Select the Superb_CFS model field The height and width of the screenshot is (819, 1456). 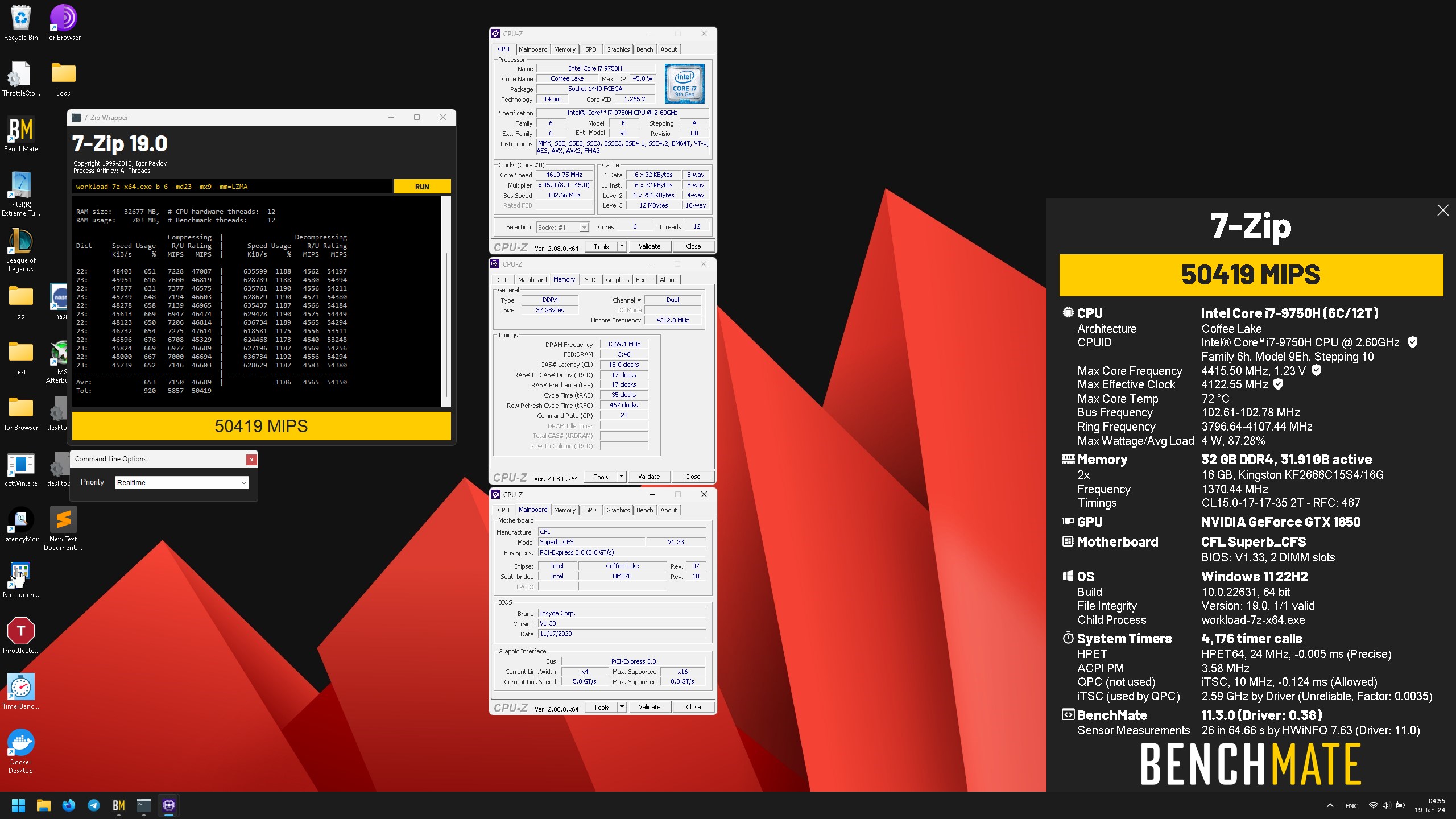pyautogui.click(x=591, y=542)
